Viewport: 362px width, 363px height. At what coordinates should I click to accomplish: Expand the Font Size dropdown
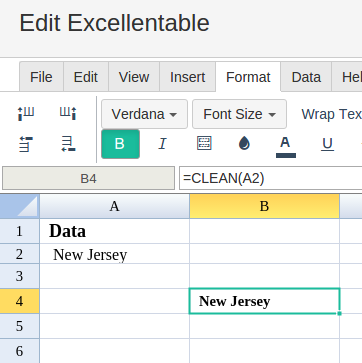click(239, 114)
